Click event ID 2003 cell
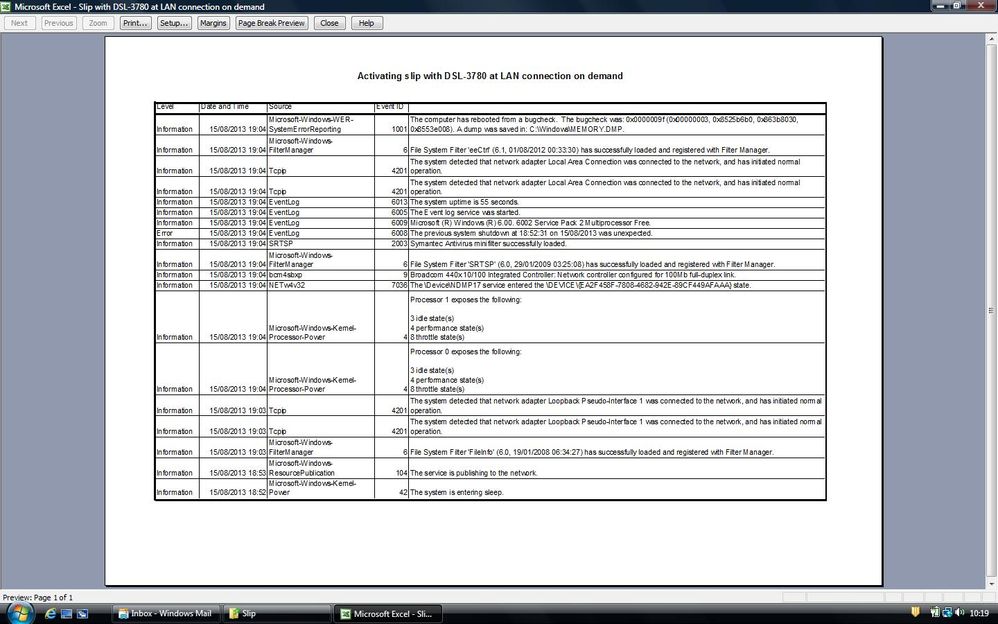998x624 pixels. click(x=391, y=244)
